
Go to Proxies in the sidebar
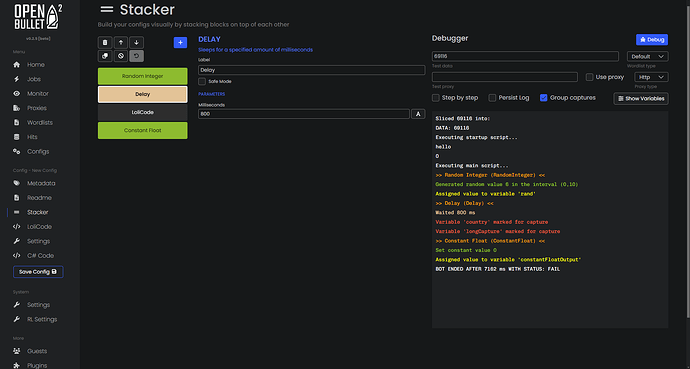[37, 108]
